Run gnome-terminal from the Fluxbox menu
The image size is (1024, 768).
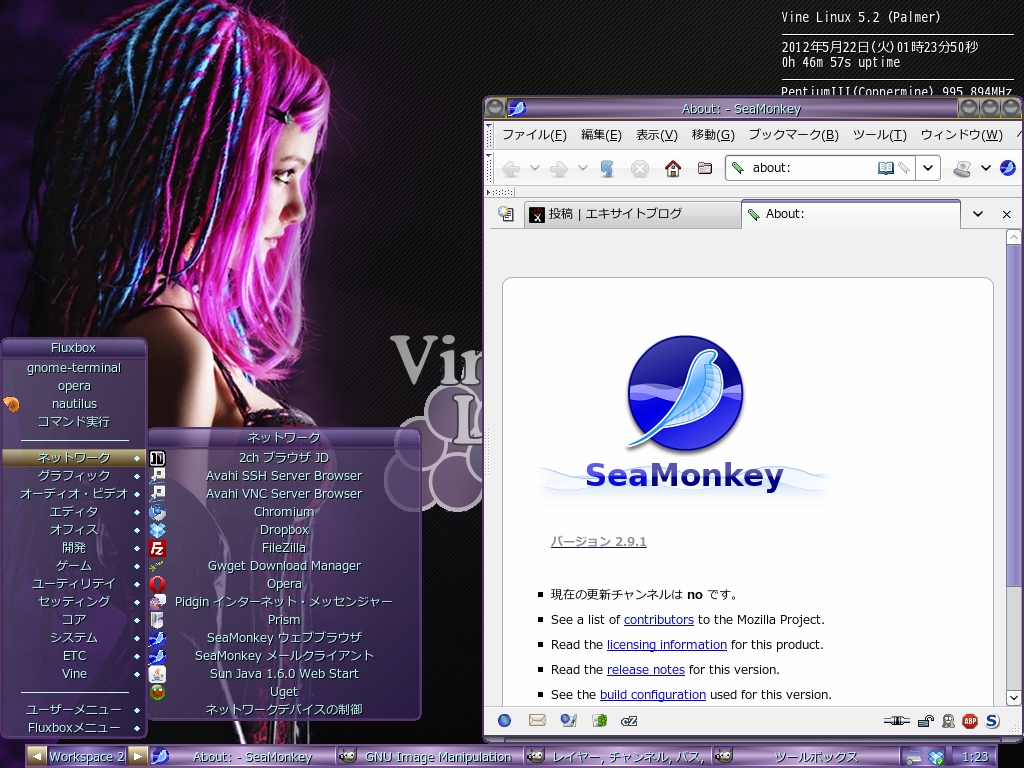tap(74, 368)
